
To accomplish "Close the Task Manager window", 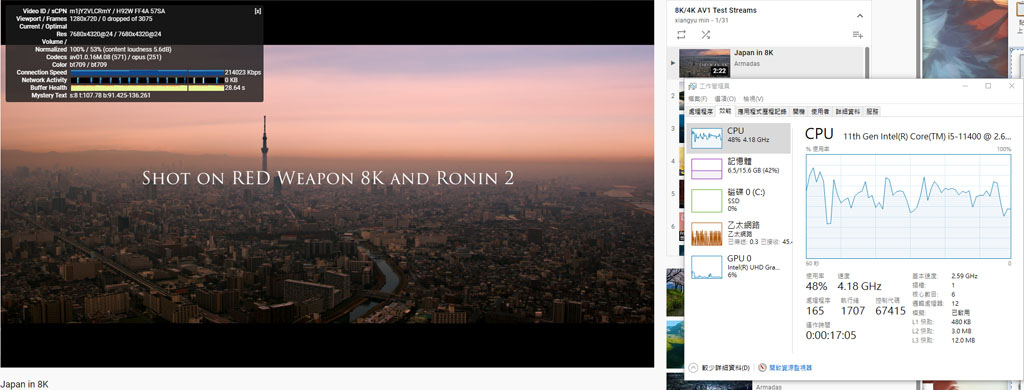I will (x=1011, y=86).
